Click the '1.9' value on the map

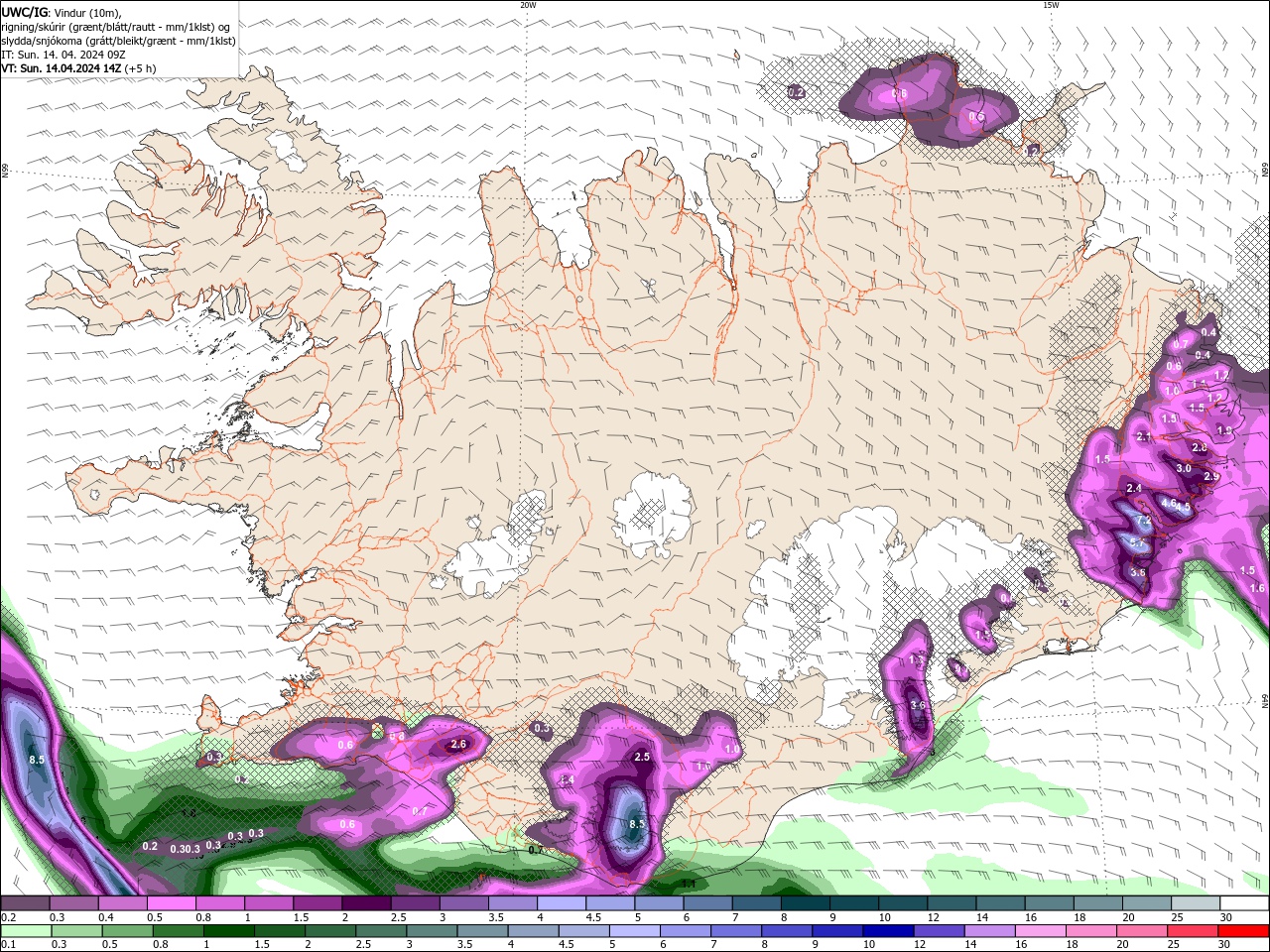[x=1224, y=430]
